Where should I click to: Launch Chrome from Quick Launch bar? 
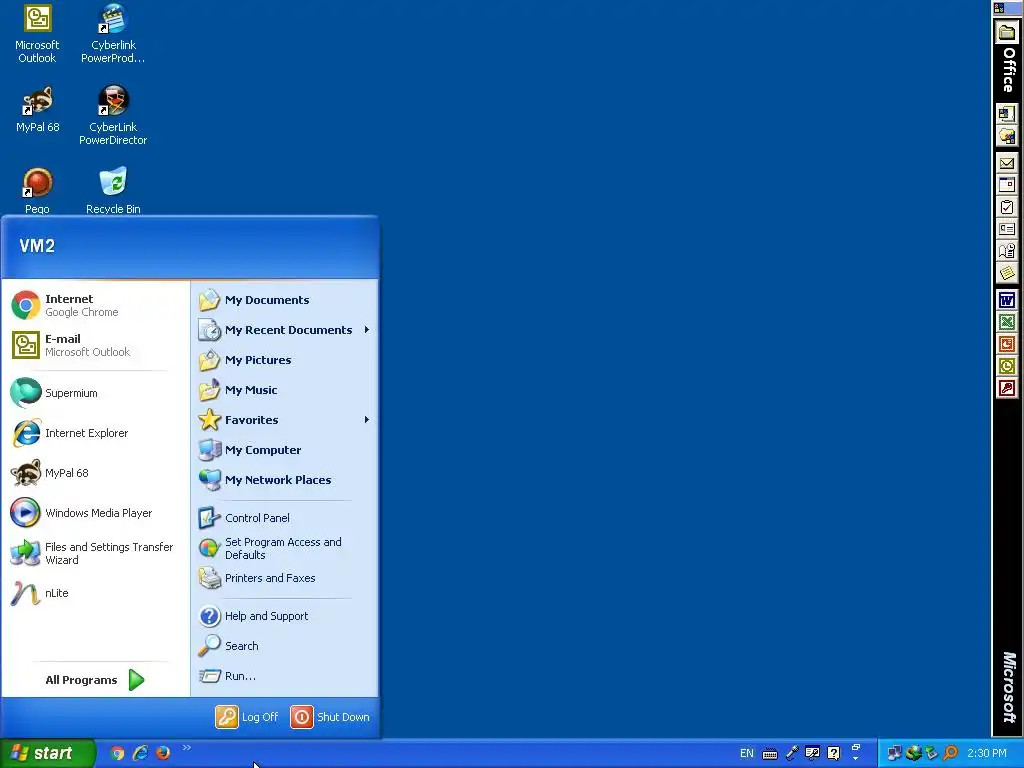(117, 753)
